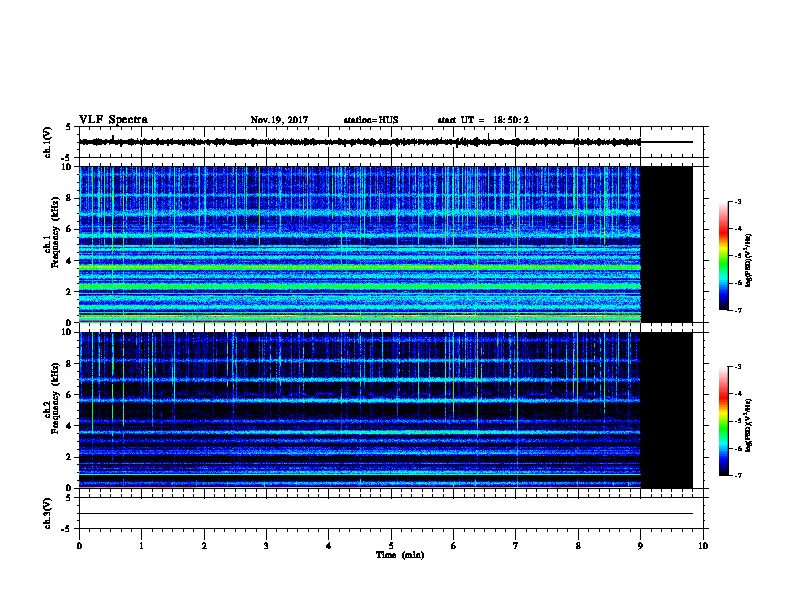The width and height of the screenshot is (792, 612).
Task: Click the black no-data region in ch.2 spectrogram
Action: 667,410
